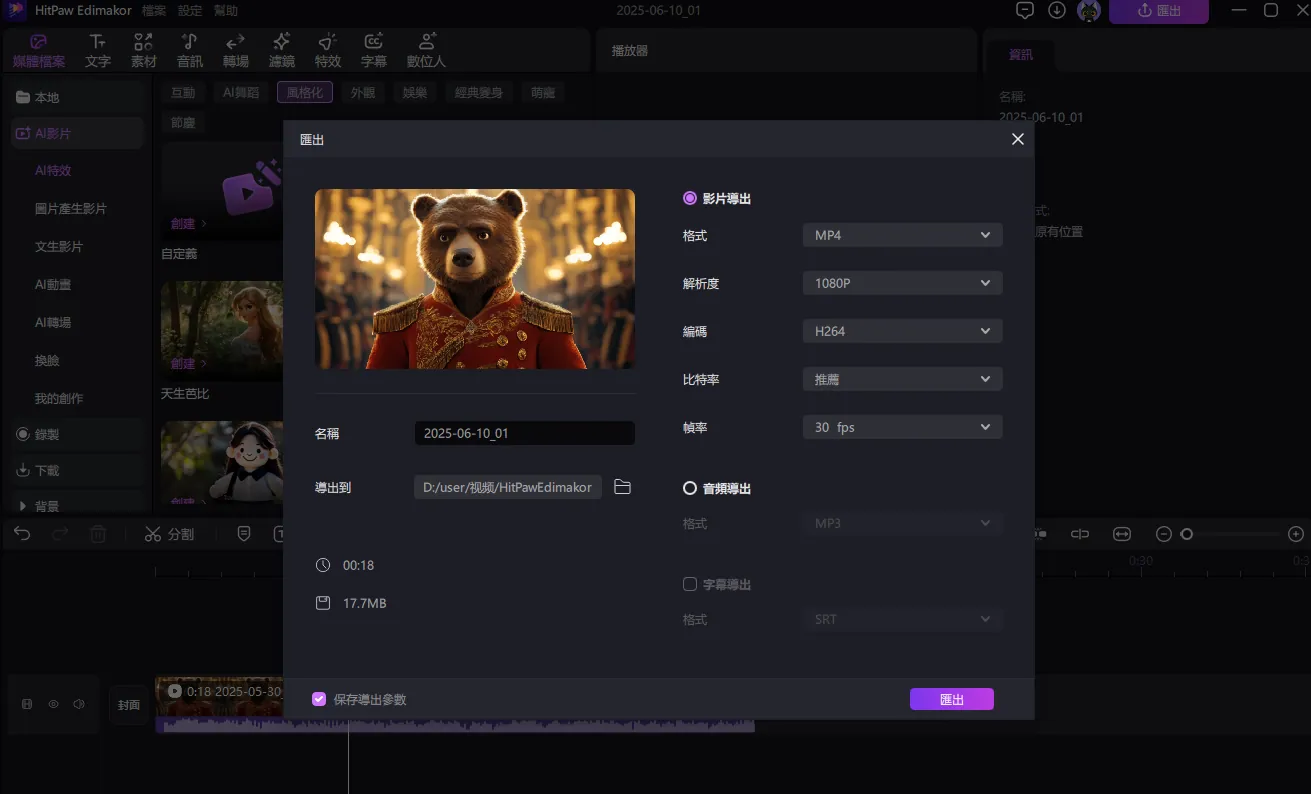Viewport: 1311px width, 794px height.
Task: Open the 圖片產生影片 sidebar item
Action: (71, 209)
